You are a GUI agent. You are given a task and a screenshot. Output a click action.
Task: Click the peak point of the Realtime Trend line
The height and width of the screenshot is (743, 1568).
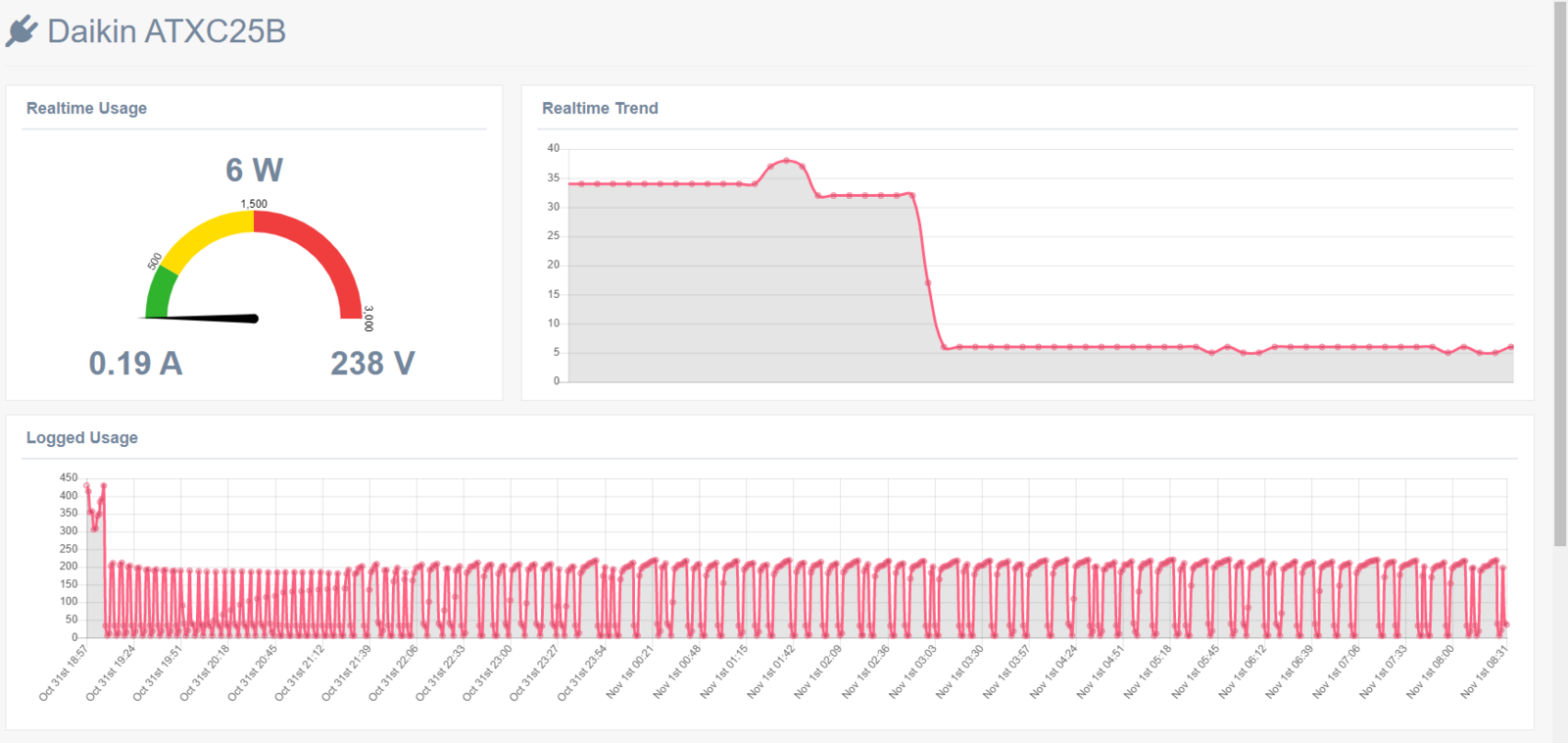click(786, 161)
